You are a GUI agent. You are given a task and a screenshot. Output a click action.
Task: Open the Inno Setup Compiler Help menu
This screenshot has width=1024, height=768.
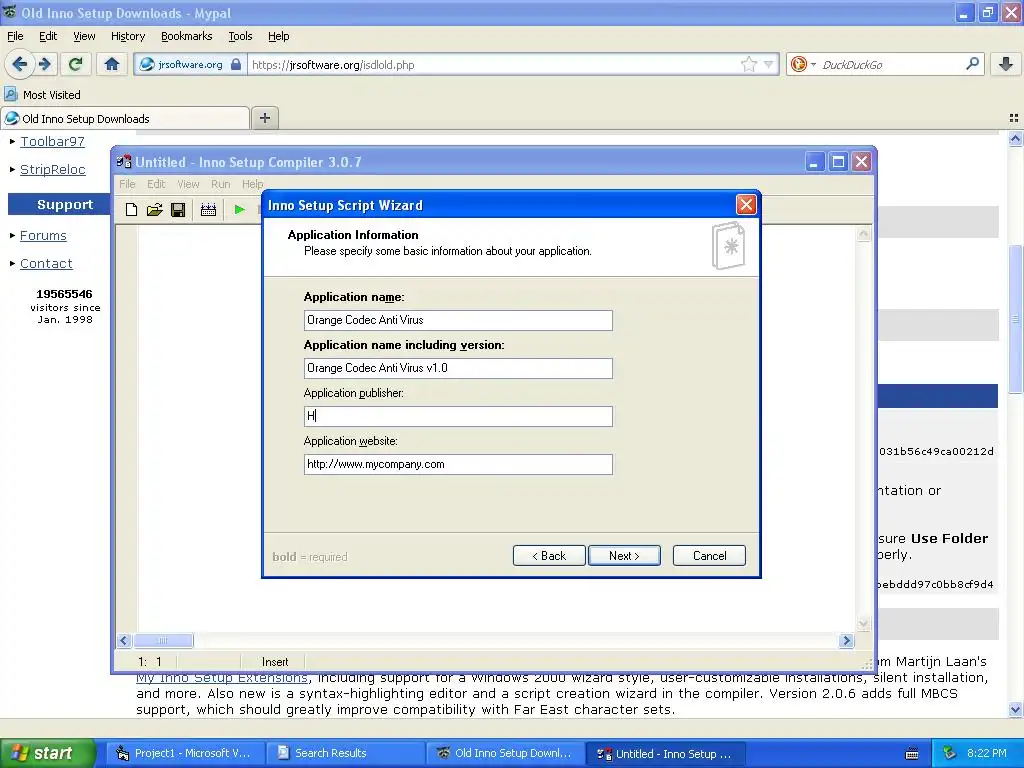[252, 184]
